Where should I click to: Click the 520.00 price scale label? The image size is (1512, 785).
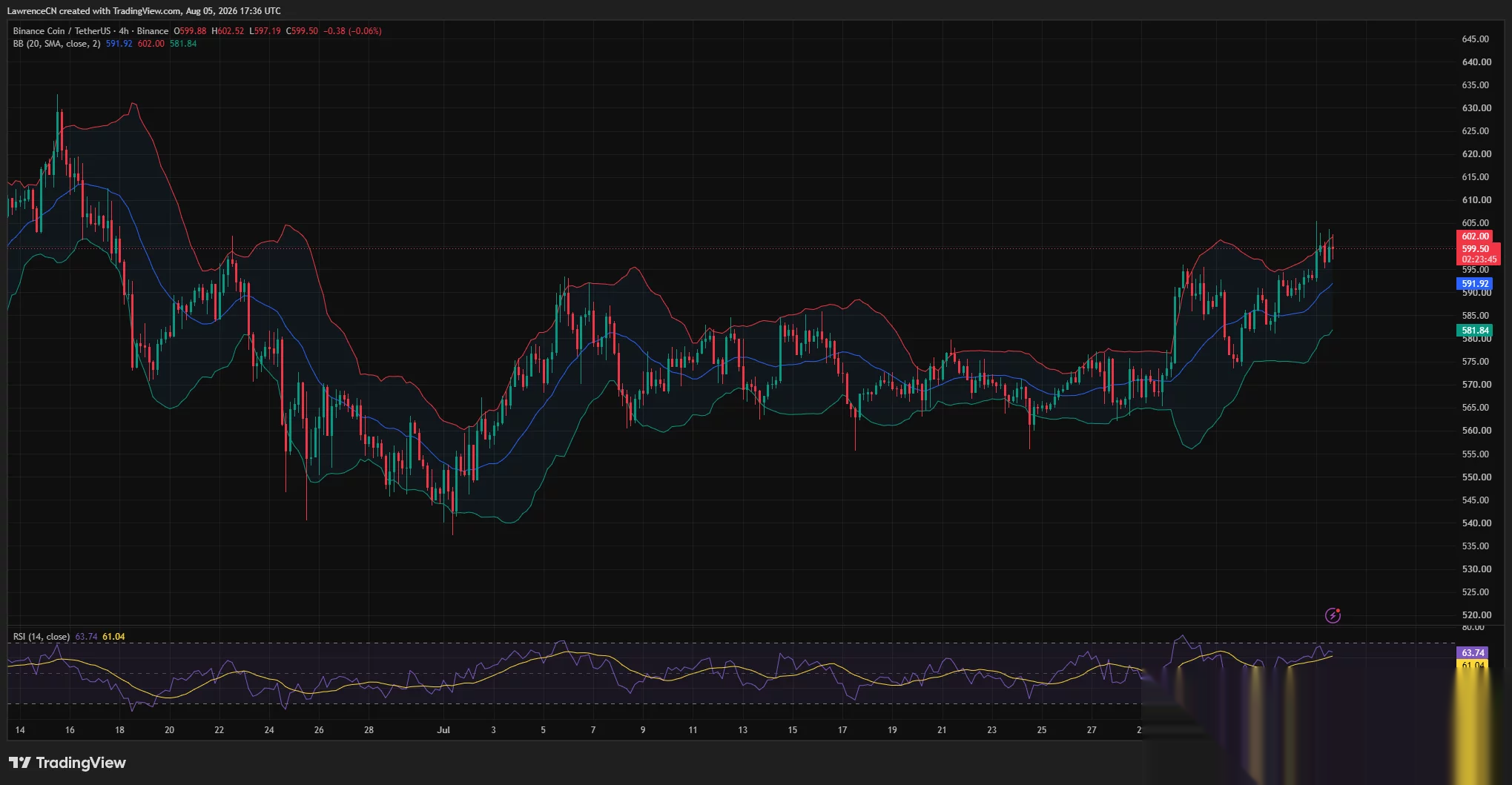point(1476,615)
